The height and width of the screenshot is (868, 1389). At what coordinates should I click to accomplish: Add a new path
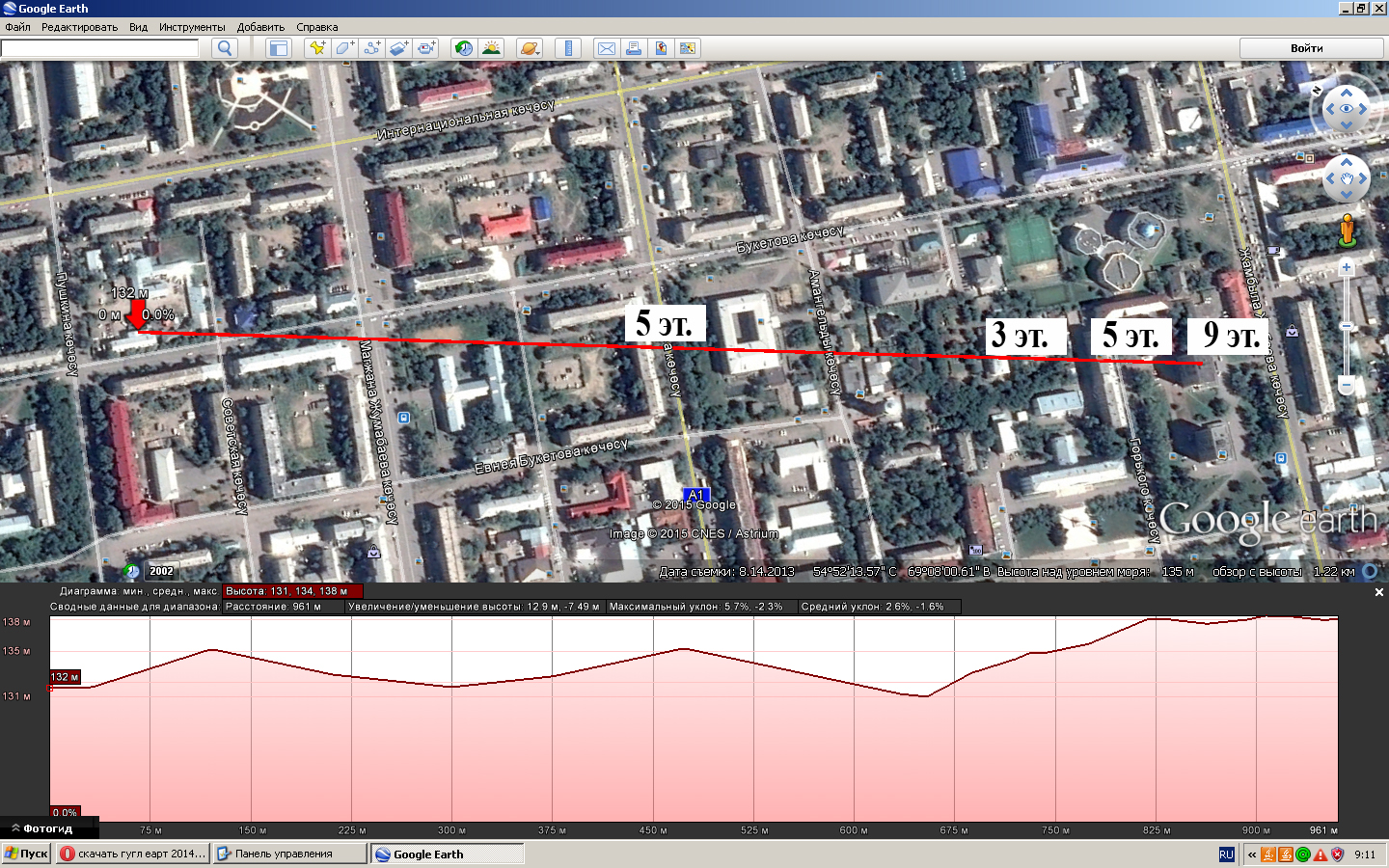[371, 48]
